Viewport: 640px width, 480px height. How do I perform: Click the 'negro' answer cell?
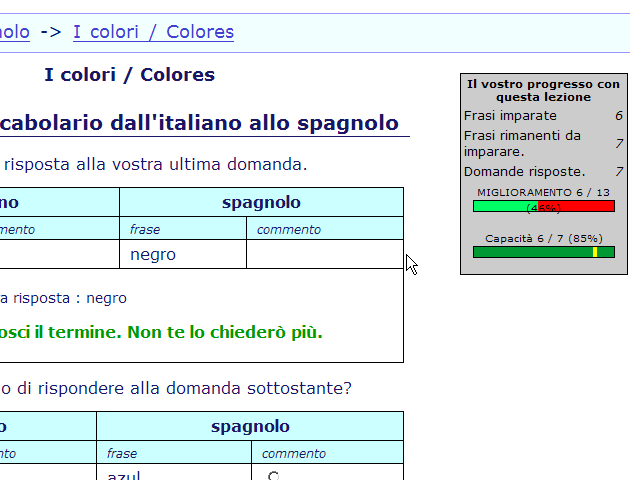coord(183,254)
